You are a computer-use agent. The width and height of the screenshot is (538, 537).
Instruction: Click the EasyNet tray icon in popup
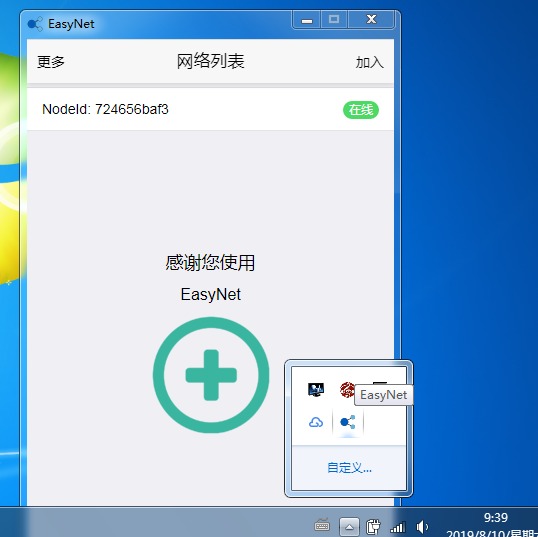348,422
